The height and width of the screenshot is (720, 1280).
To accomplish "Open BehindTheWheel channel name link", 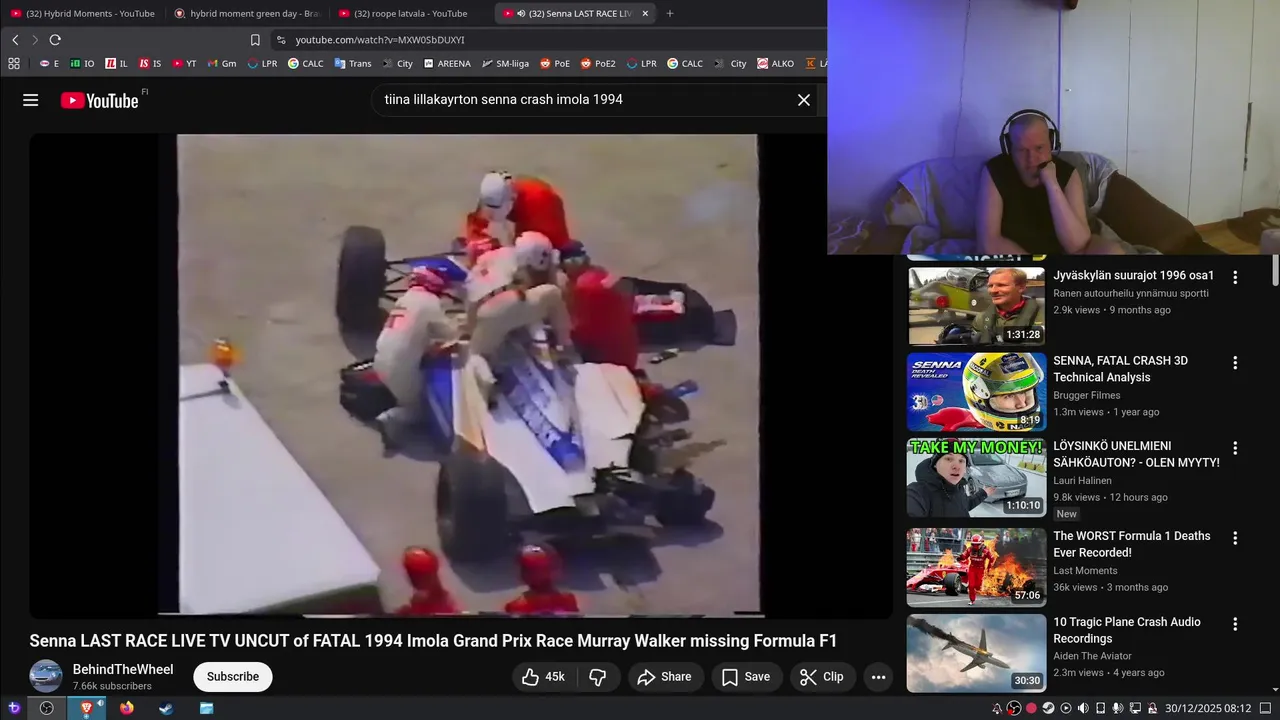I will [123, 669].
